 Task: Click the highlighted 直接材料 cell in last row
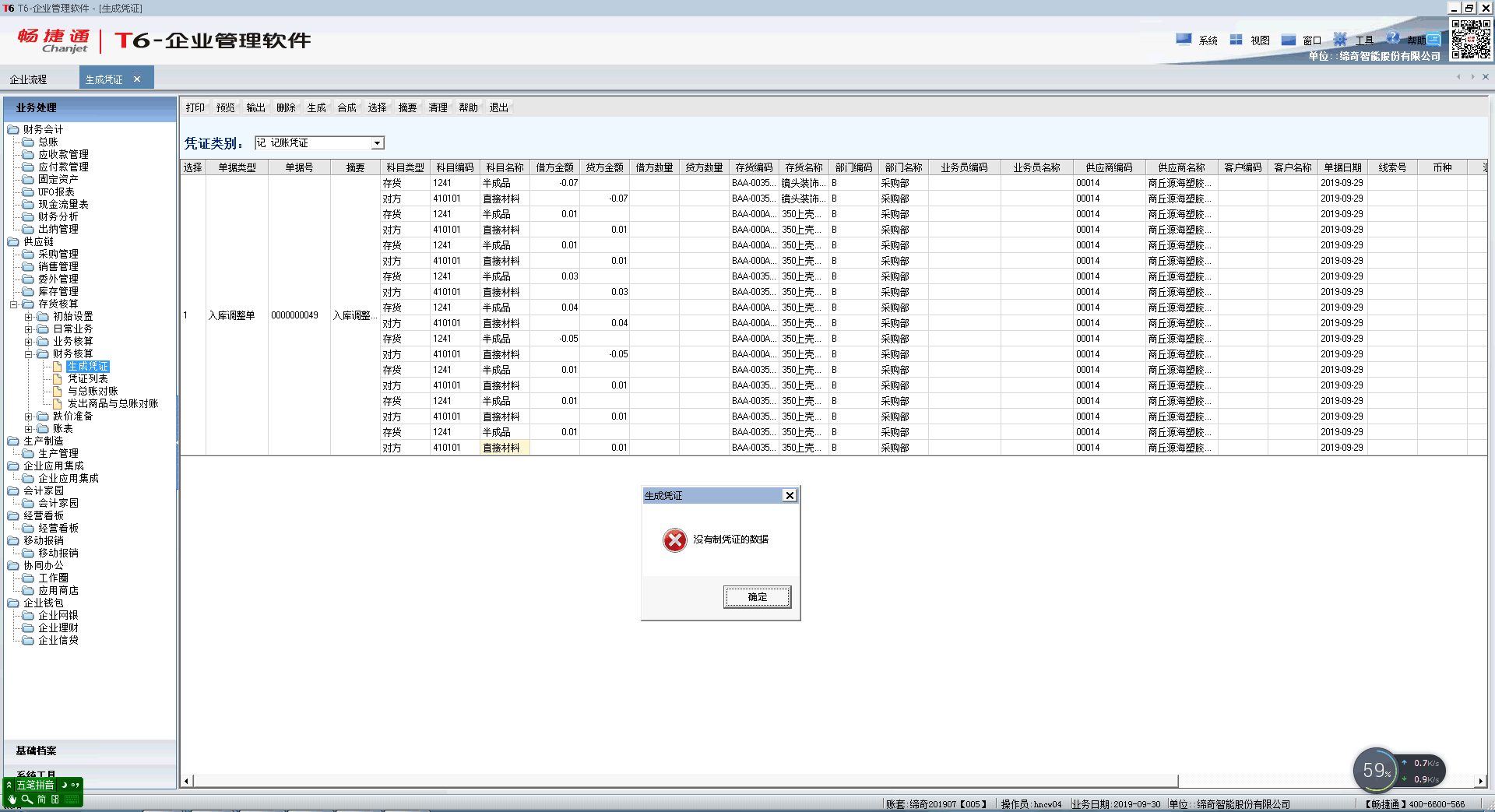(505, 448)
